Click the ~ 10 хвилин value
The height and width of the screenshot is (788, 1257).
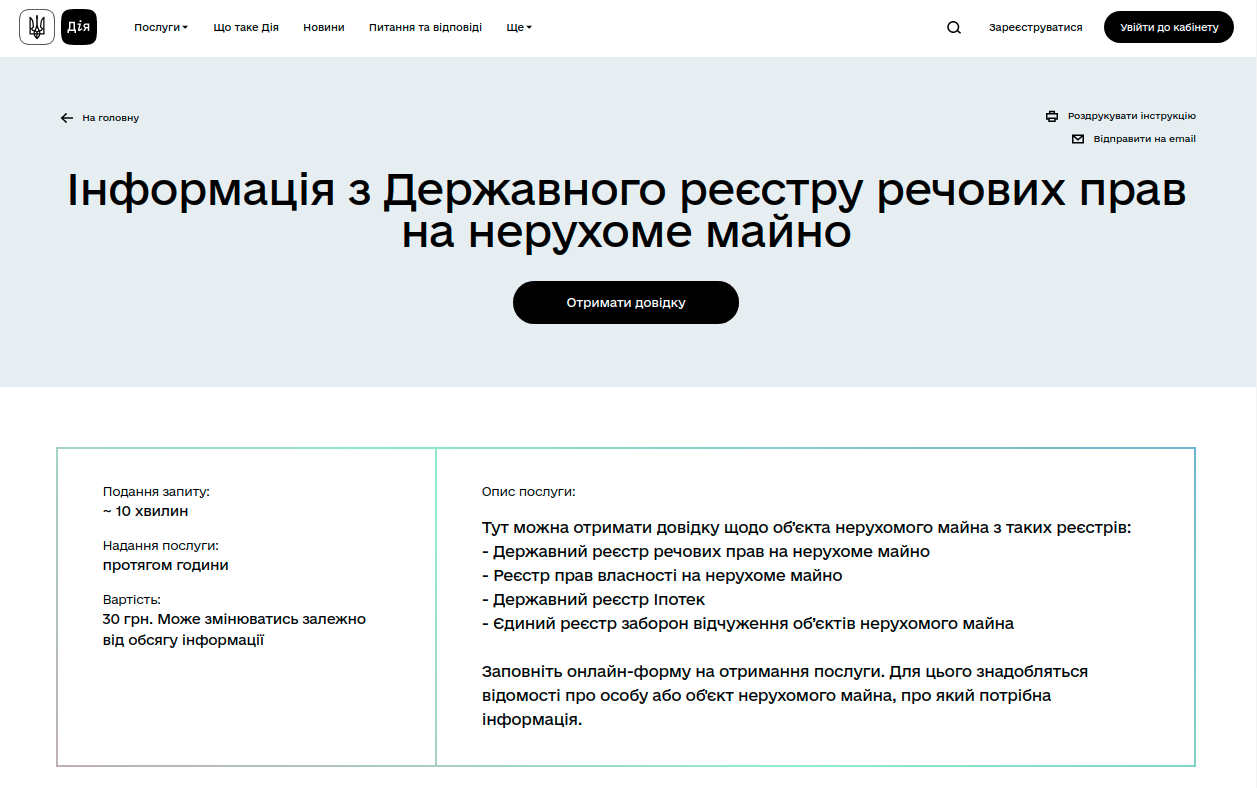[x=145, y=511]
